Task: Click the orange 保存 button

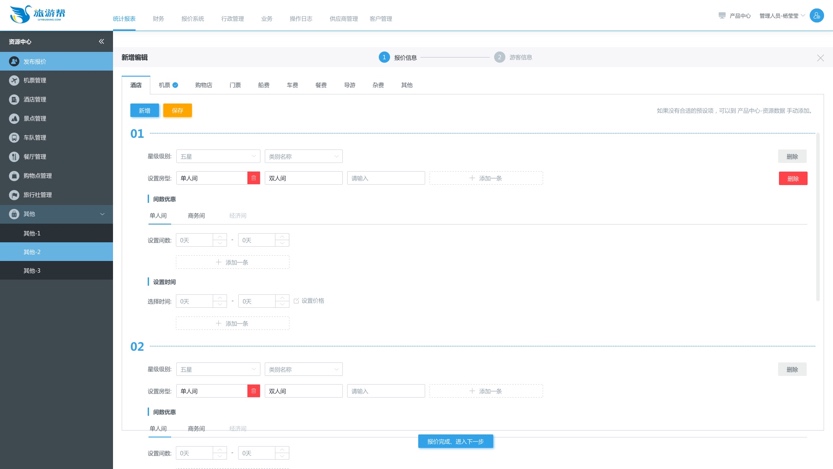Action: click(177, 110)
